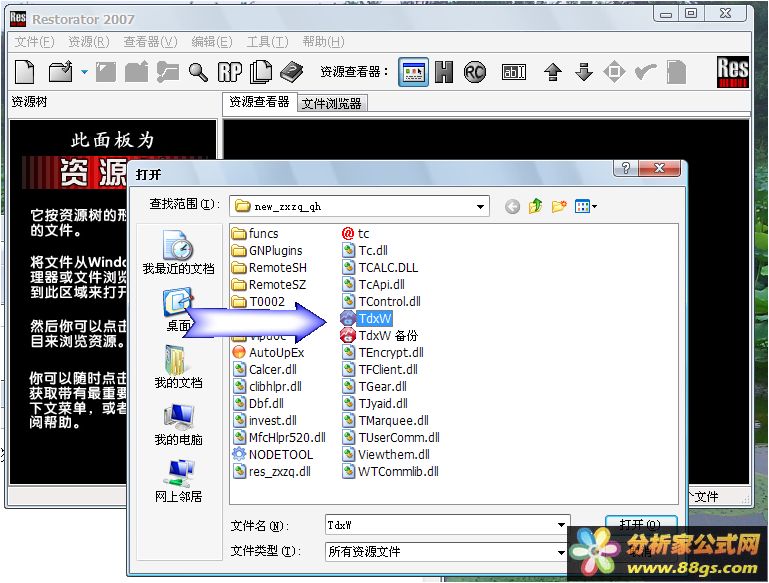Open the 查看器(V) menu
The image size is (769, 583).
tap(150, 42)
